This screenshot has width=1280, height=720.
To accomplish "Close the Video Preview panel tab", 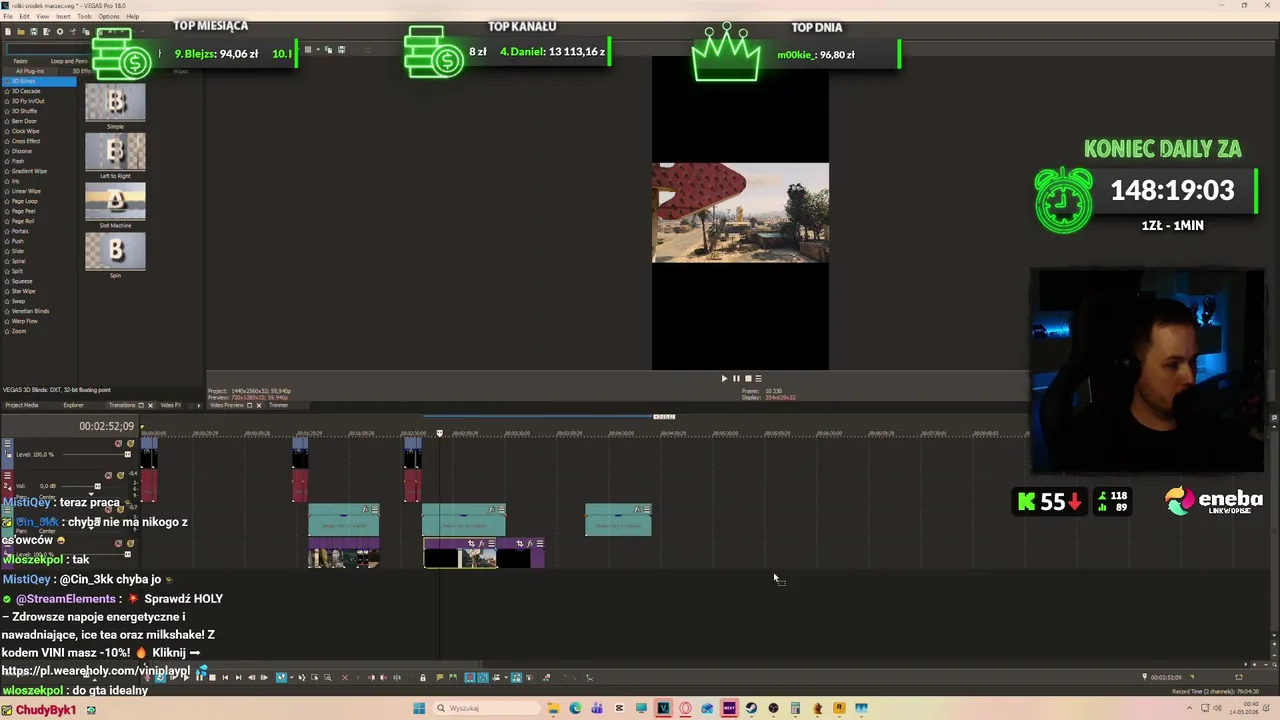I will (x=259, y=405).
